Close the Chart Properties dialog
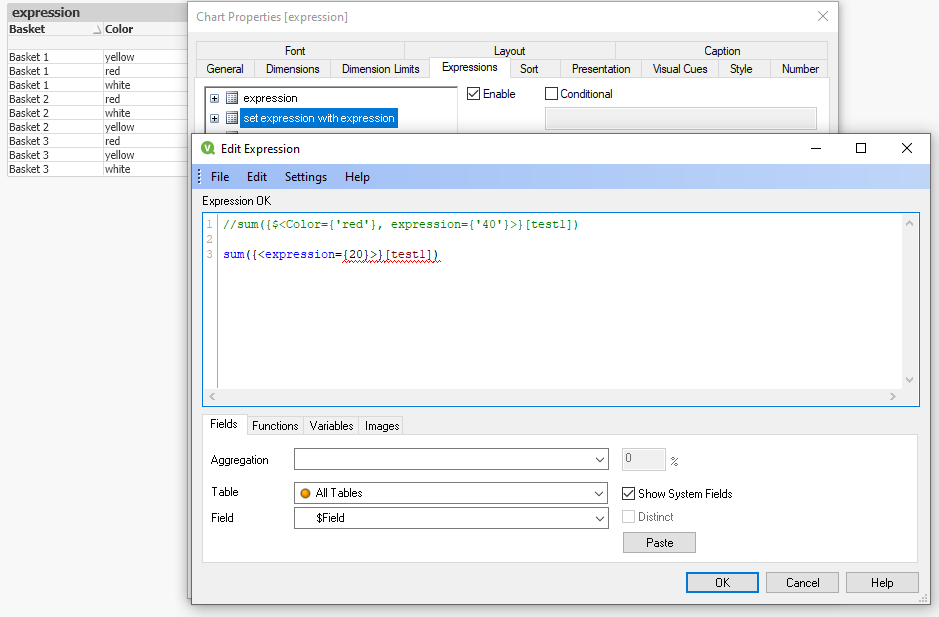The image size is (939, 617). (x=823, y=16)
